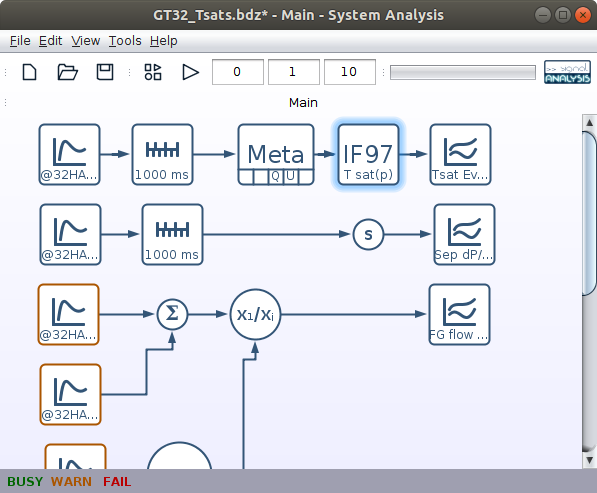This screenshot has height=493, width=597.
Task: Start analysis with the Play button
Action: [190, 72]
